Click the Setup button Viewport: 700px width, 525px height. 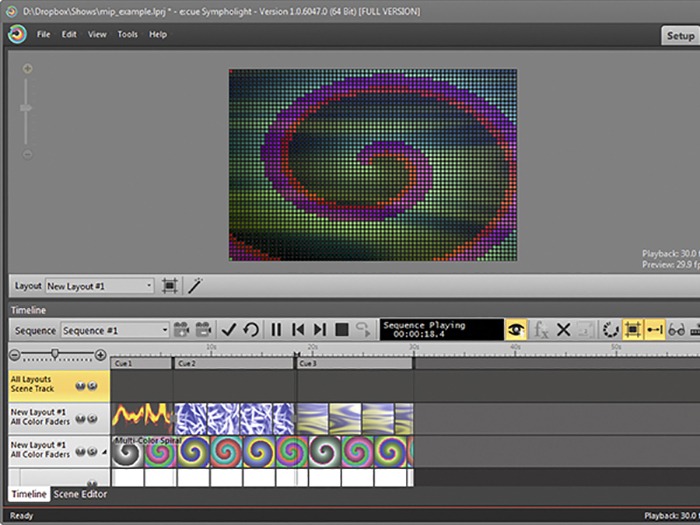point(680,35)
